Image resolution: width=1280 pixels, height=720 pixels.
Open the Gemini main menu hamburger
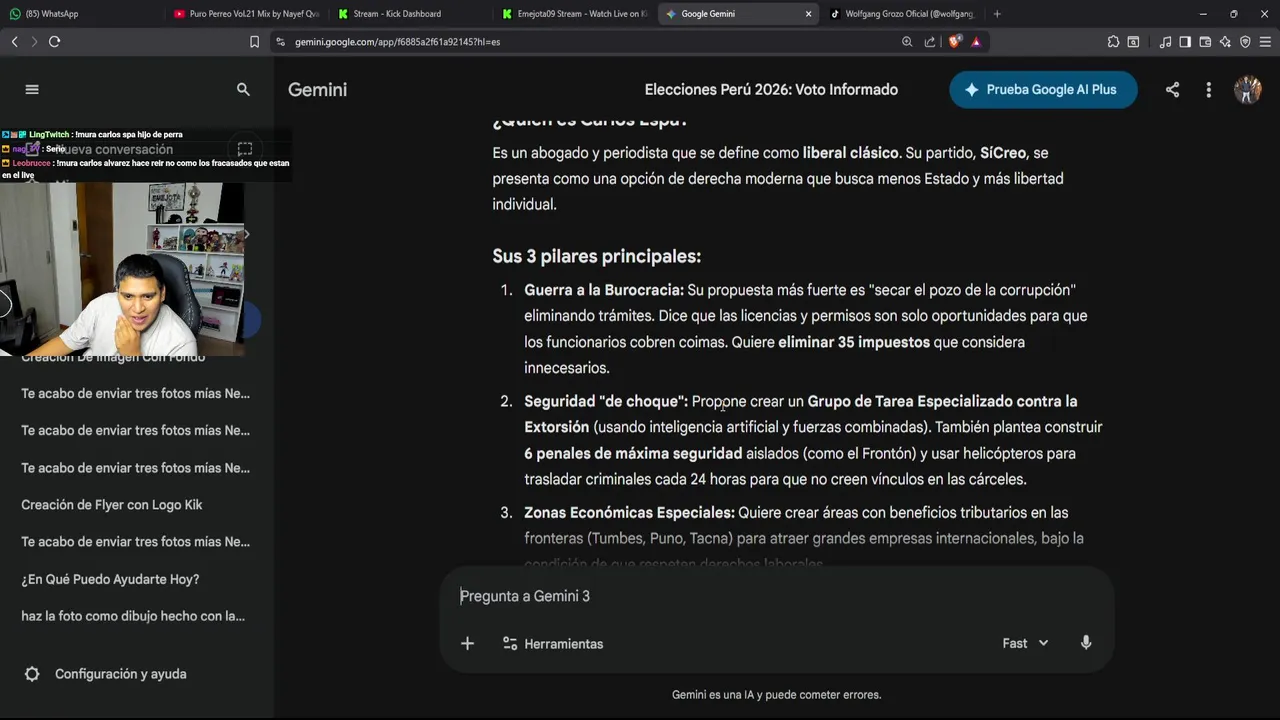32,89
